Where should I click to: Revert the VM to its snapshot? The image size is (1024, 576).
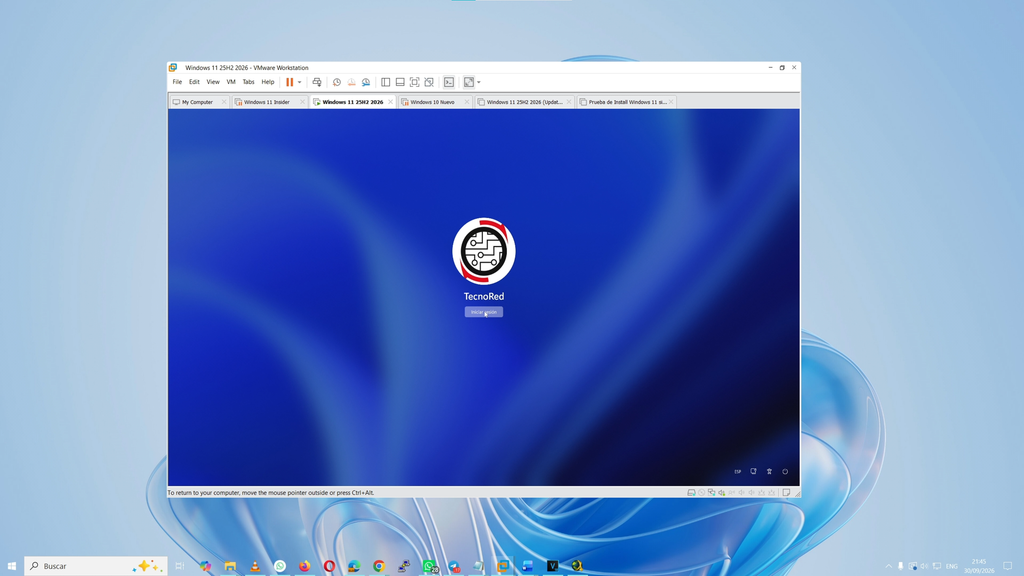[351, 82]
